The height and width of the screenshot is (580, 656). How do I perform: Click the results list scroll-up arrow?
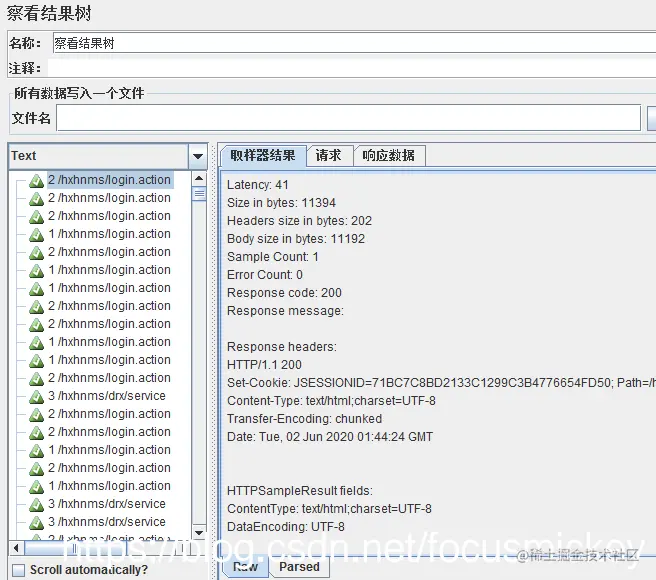click(199, 179)
